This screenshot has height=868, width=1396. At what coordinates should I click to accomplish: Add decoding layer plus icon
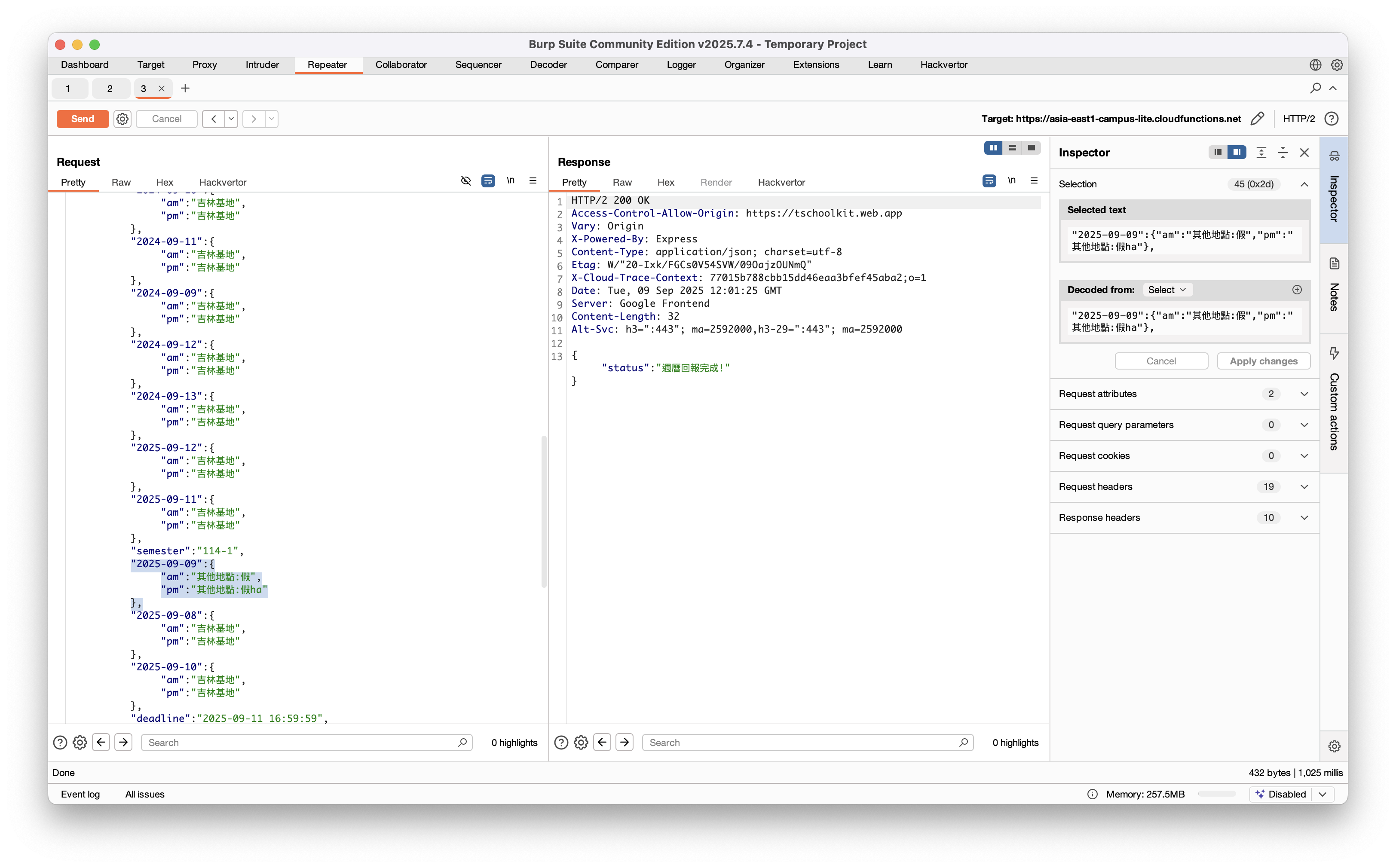coord(1297,290)
